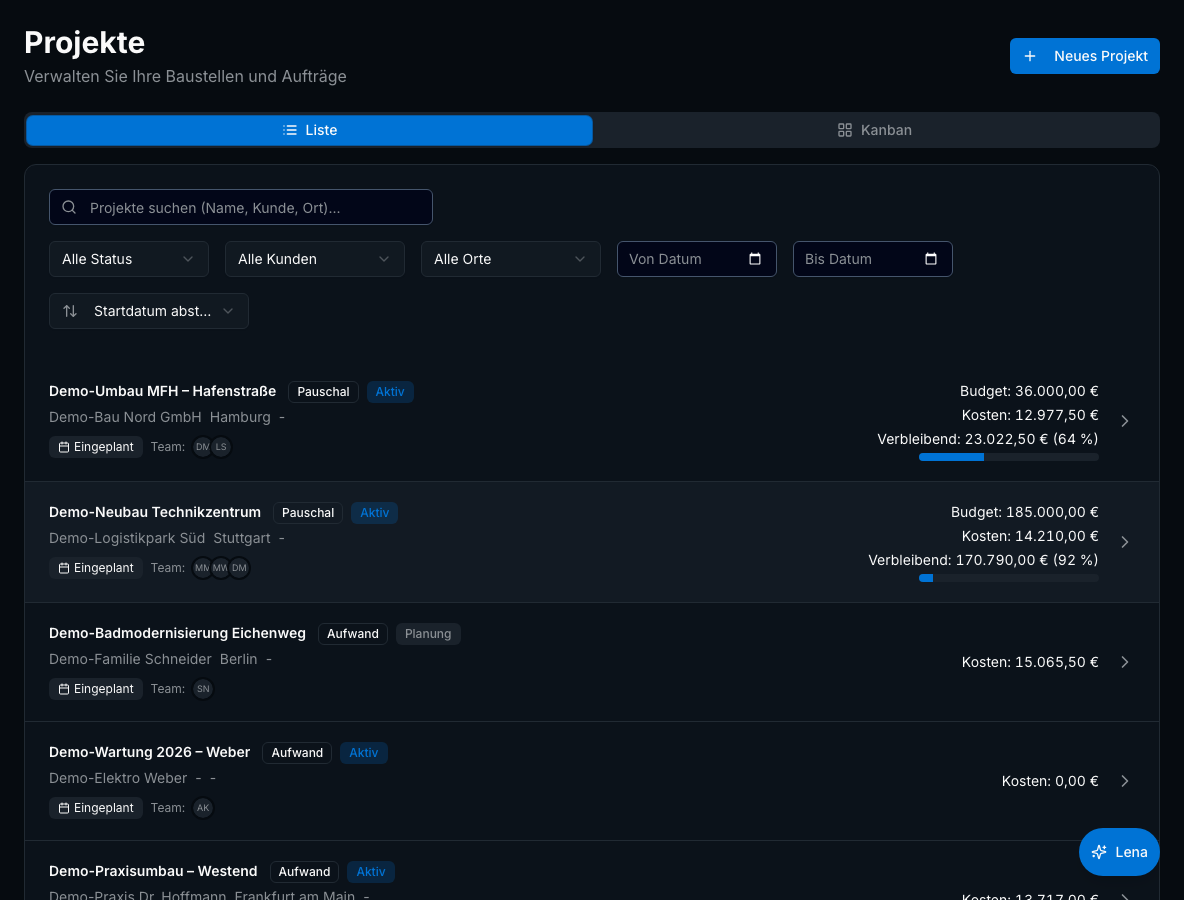The height and width of the screenshot is (900, 1184).
Task: Open Demo-Praxisumbau – Westend project
Action: click(x=153, y=871)
